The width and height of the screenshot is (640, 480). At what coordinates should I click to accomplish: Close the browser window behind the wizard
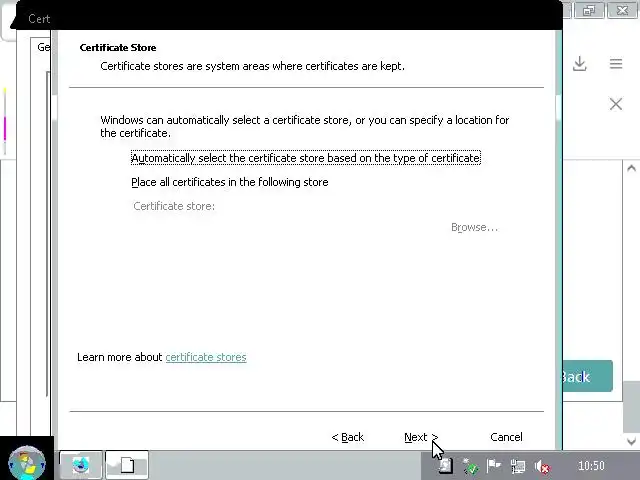point(622,10)
